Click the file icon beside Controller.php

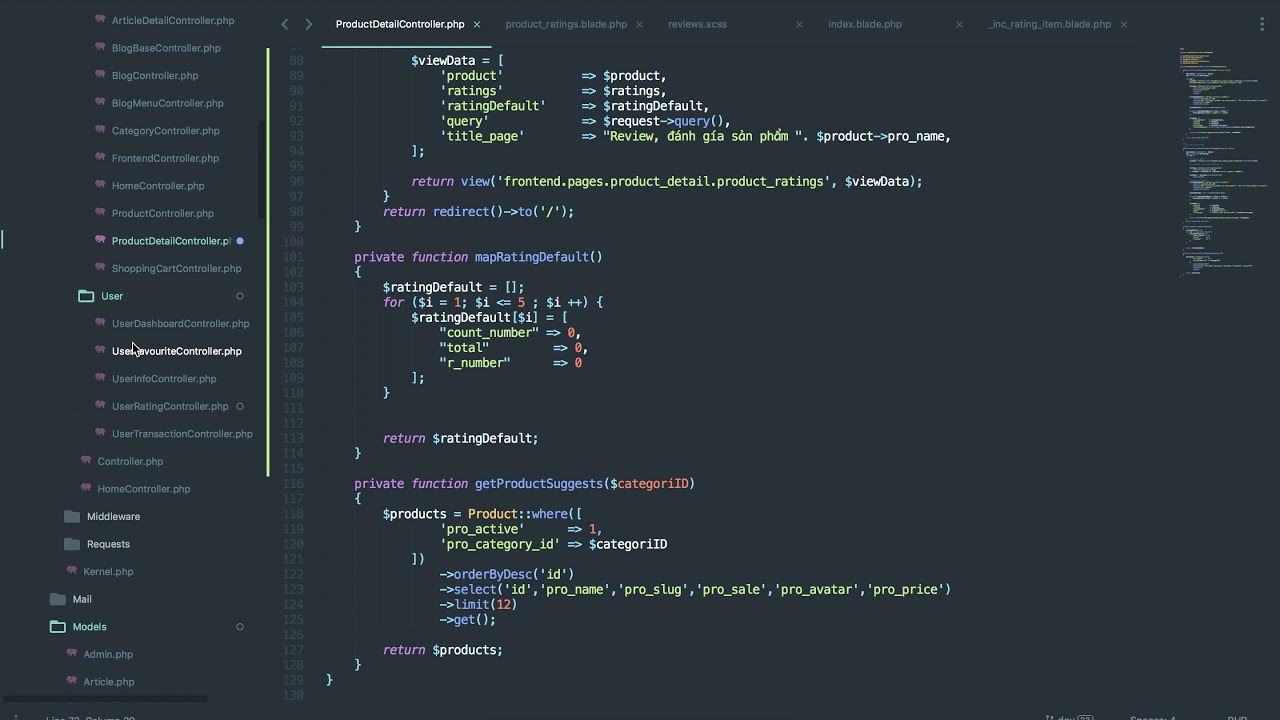click(87, 460)
